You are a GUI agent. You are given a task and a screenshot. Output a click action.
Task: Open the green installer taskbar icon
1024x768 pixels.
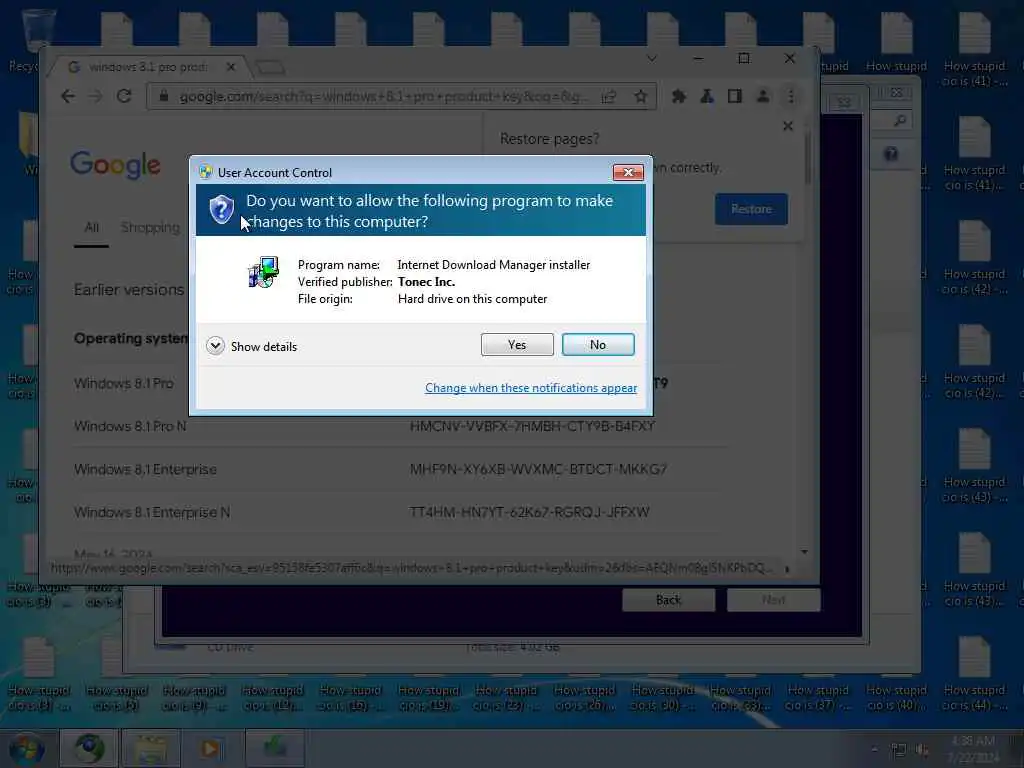[x=275, y=748]
